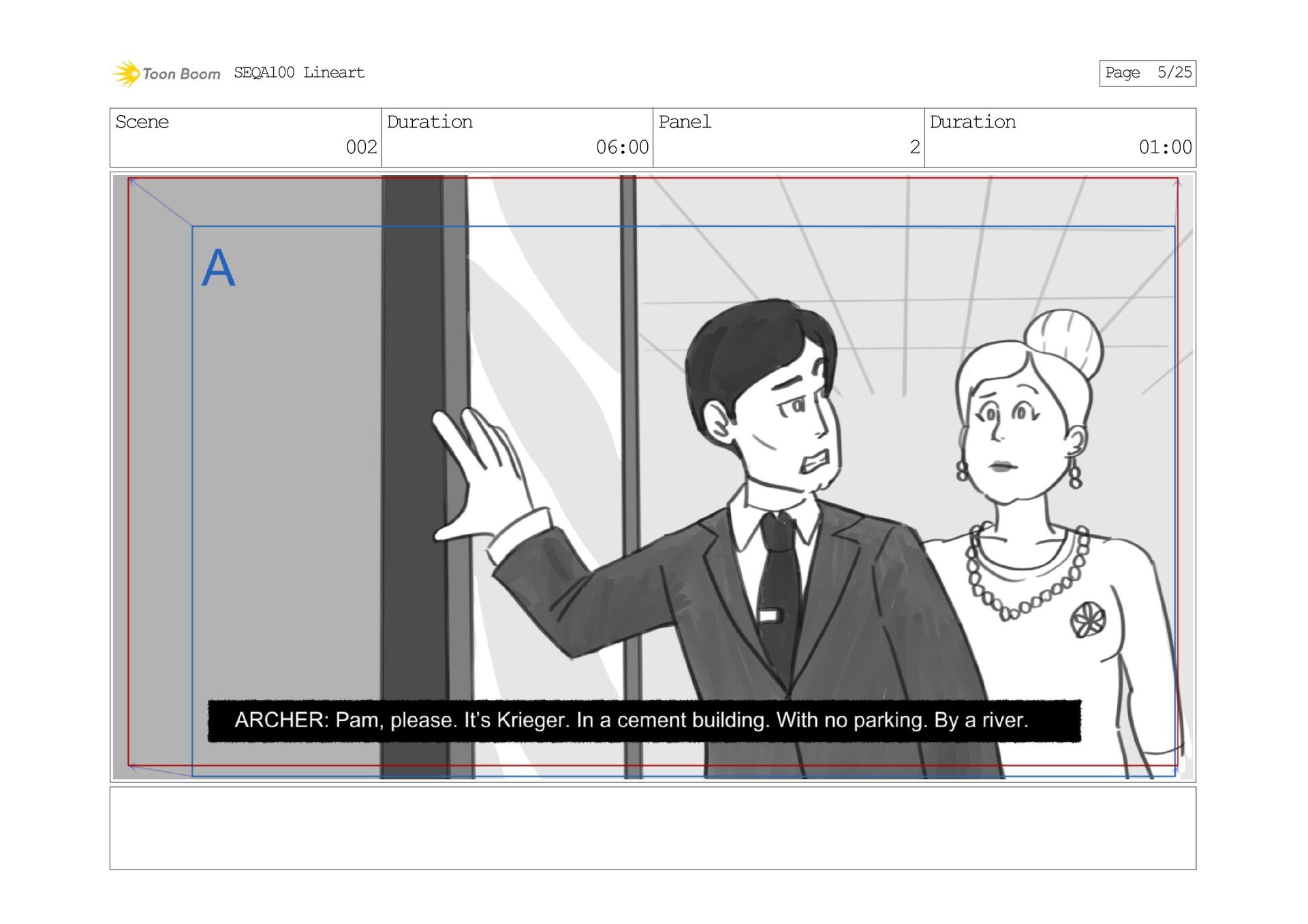Click the Toon Boom logo
Screen dimensions: 1308x924
[x=166, y=74]
